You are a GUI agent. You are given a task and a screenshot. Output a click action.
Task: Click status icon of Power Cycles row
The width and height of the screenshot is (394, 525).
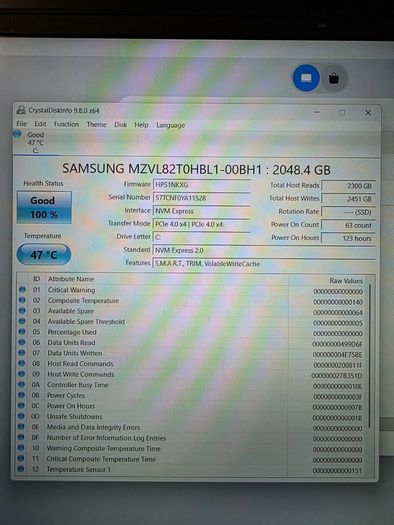tap(21, 395)
